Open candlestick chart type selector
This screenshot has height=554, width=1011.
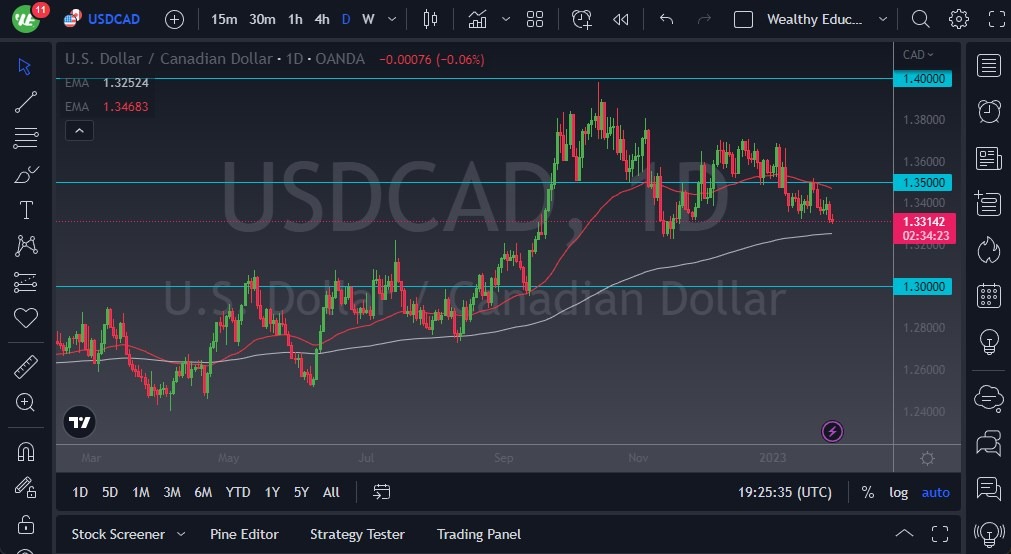click(x=430, y=19)
